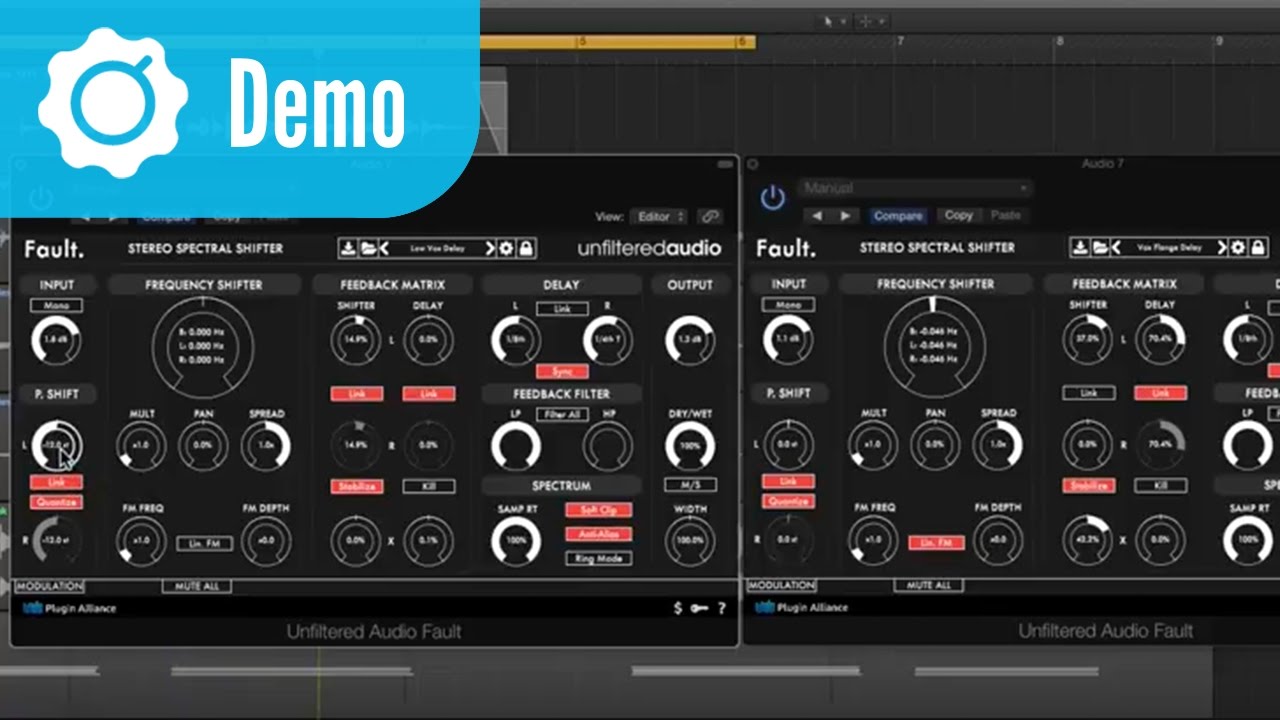Click the lock icon in right Fault plugin
This screenshot has width=1280, height=720.
(x=1256, y=248)
